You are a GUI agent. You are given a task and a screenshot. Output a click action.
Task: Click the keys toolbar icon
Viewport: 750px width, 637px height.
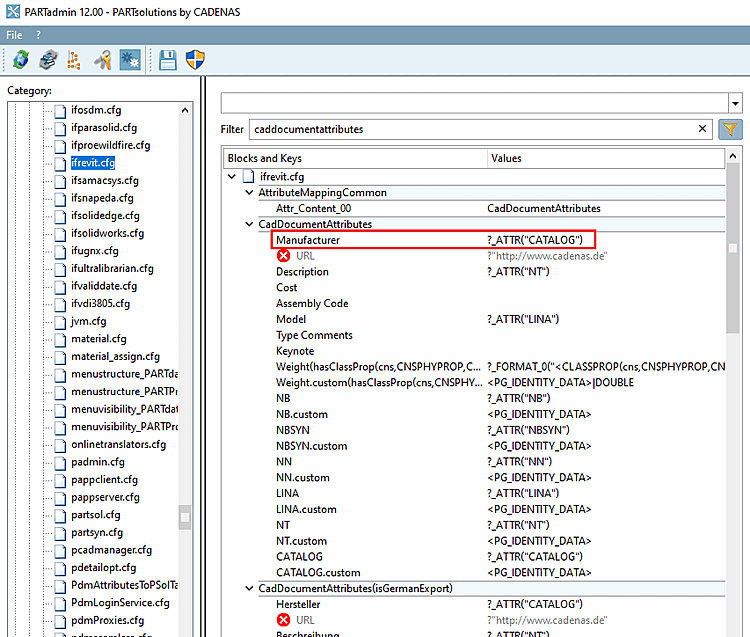(x=102, y=60)
